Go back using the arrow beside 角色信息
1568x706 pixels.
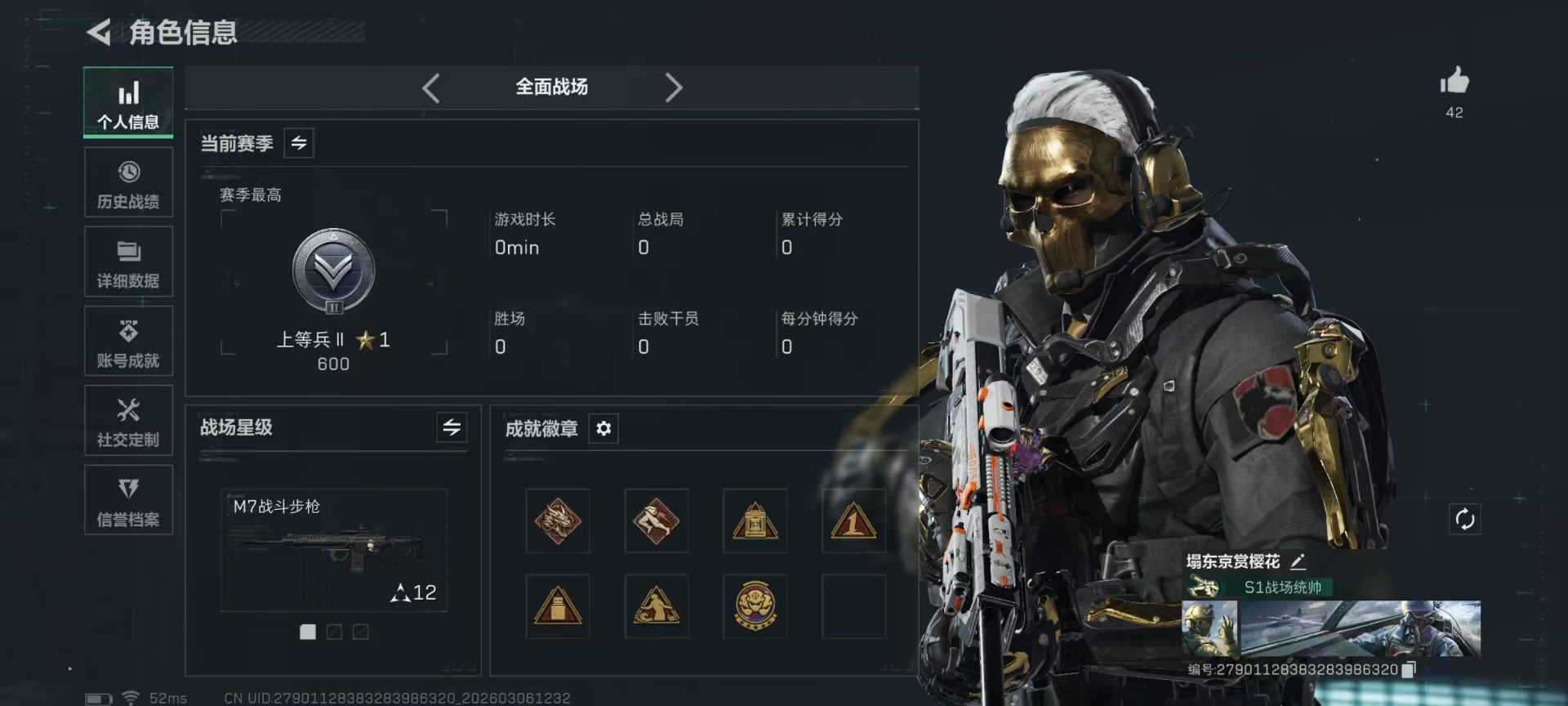(x=99, y=33)
